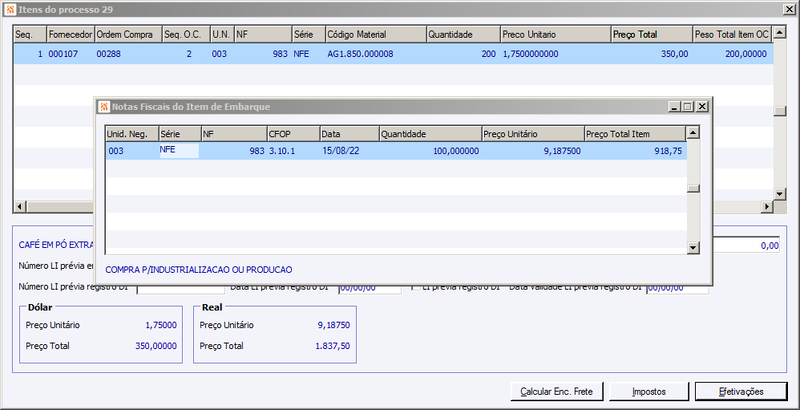Click the Notas Fiscais window title icon
The width and height of the screenshot is (800, 410).
(104, 107)
